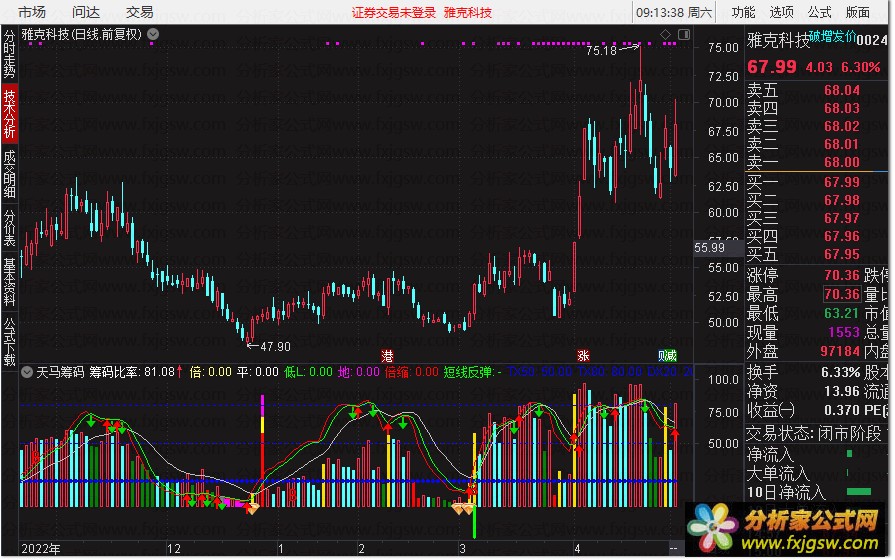895x560 pixels.
Task: Switch to 技术分析 side tab
Action: coord(10,114)
